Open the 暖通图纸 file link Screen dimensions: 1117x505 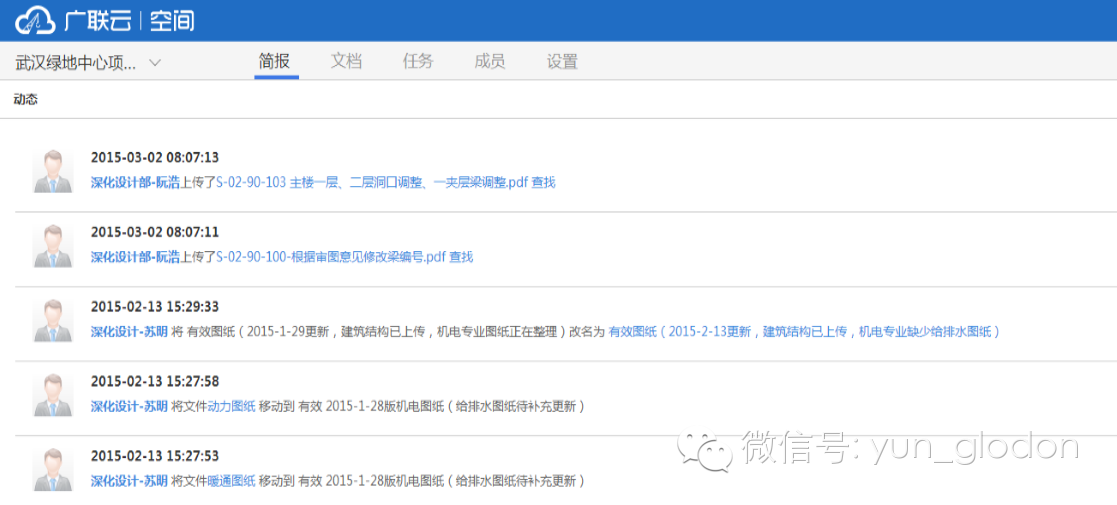tap(230, 481)
